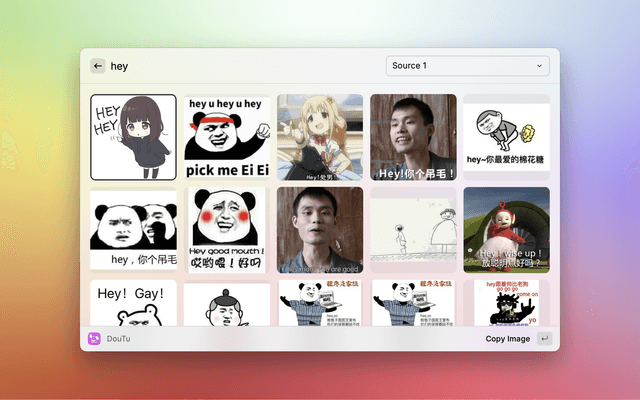Choose the 'Hey! Gay!' bear meme

133,303
